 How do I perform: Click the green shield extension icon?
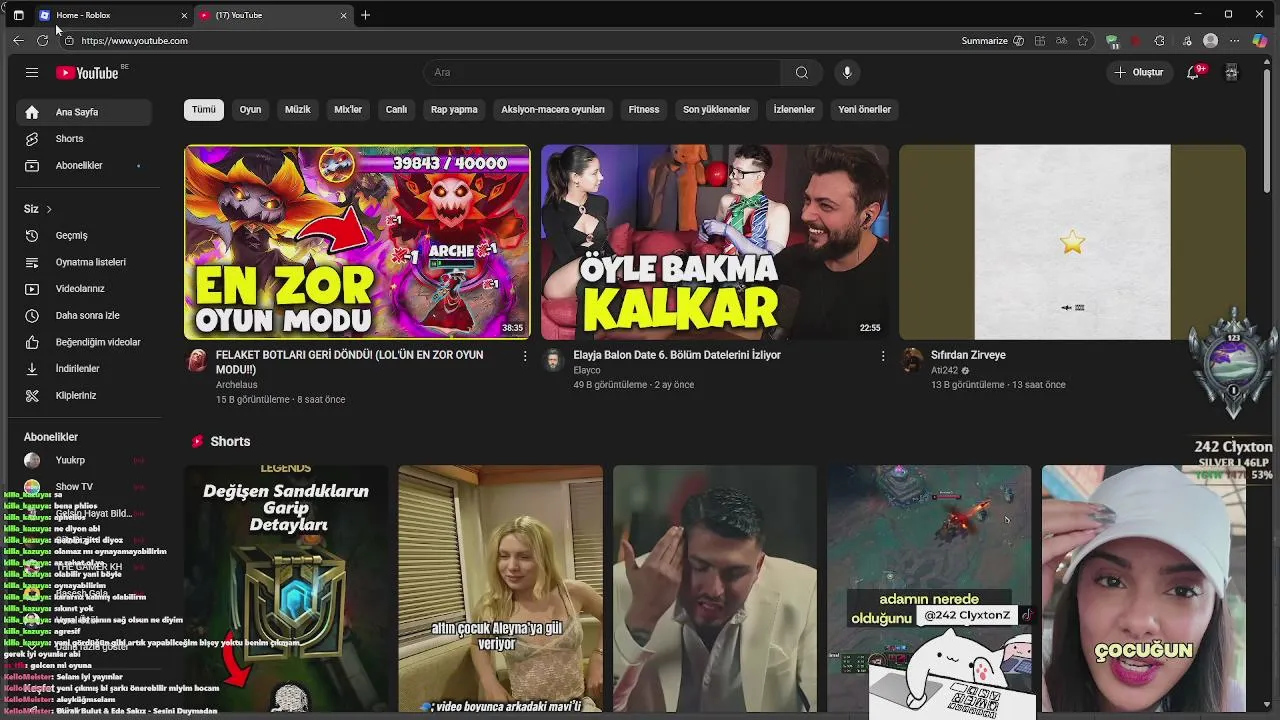[1112, 41]
